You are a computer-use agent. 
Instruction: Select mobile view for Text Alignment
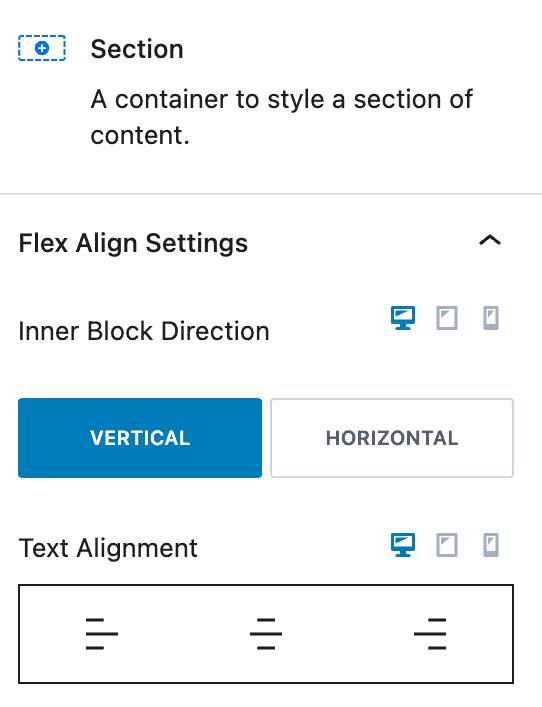(491, 545)
